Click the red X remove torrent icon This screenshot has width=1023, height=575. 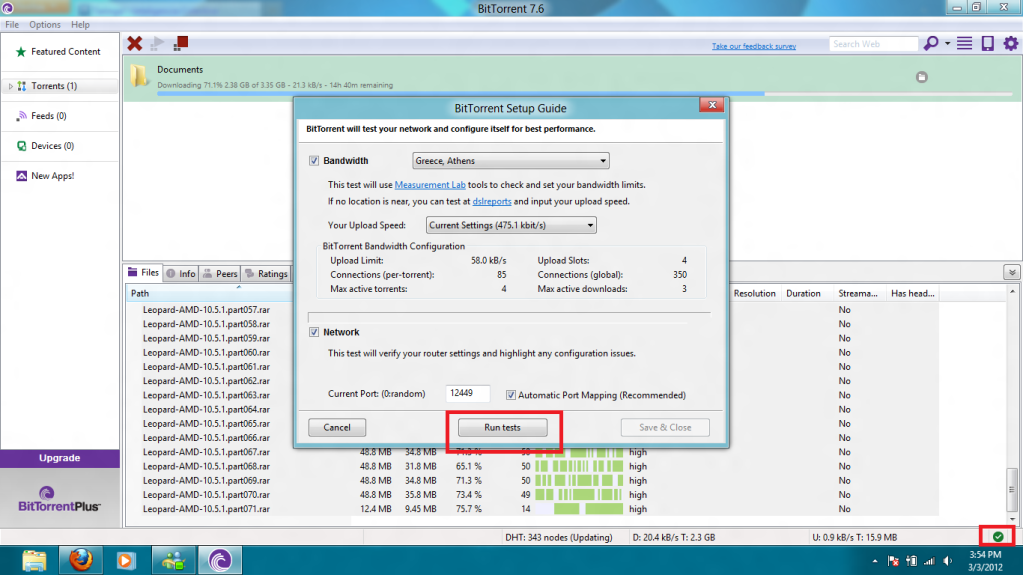pos(134,44)
